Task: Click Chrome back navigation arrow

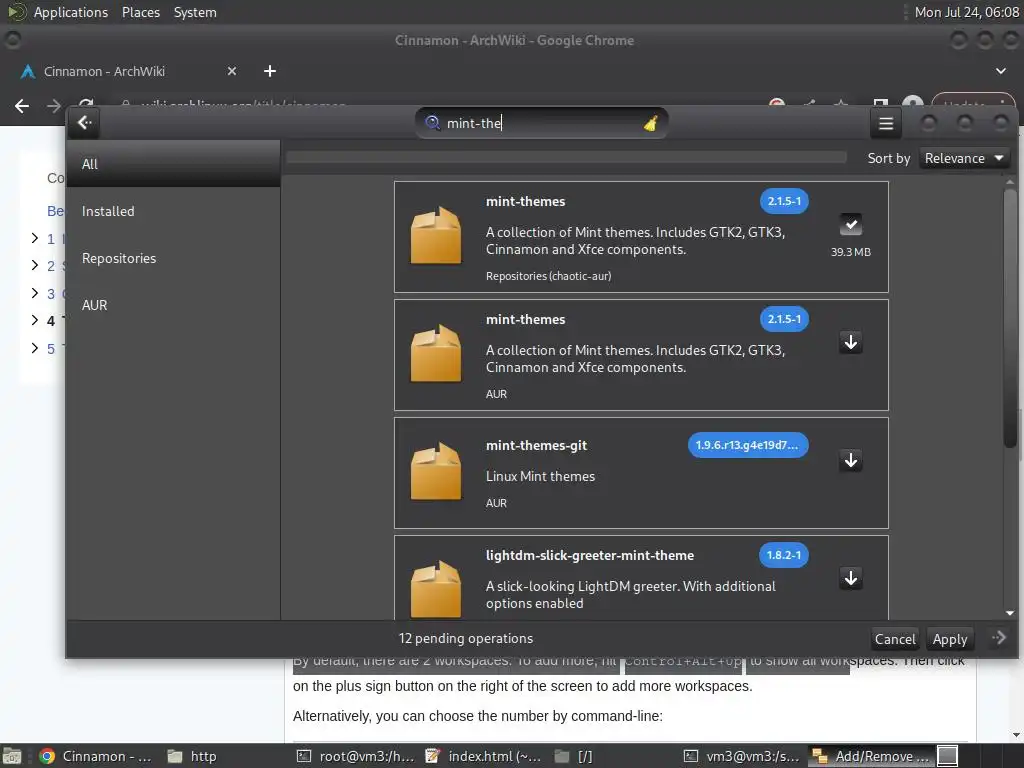Action: 22,106
